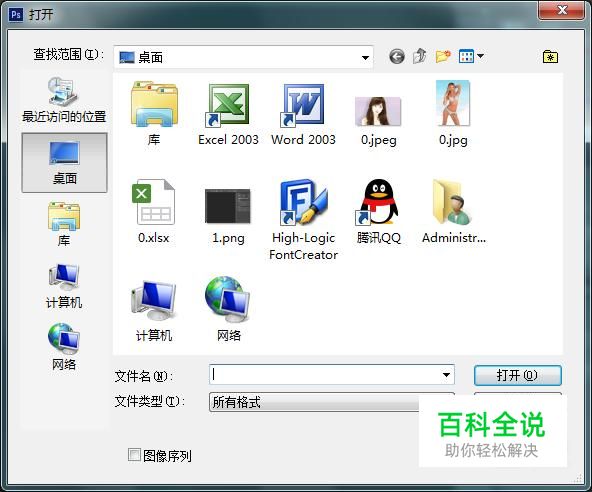592x492 pixels.
Task: Select the Excel 2003 shortcut
Action: (x=228, y=114)
